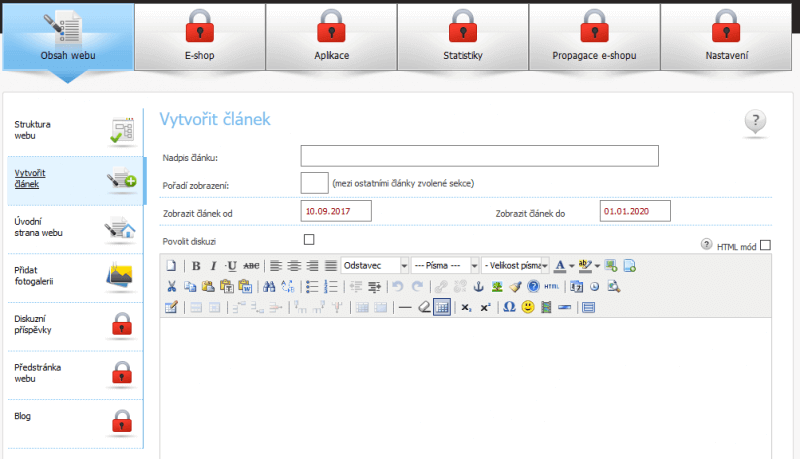Click the new document icon in the editor

click(171, 266)
